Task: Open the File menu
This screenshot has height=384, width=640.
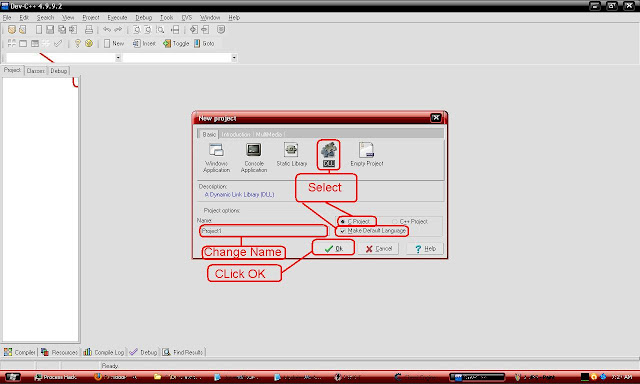Action: (x=7, y=18)
